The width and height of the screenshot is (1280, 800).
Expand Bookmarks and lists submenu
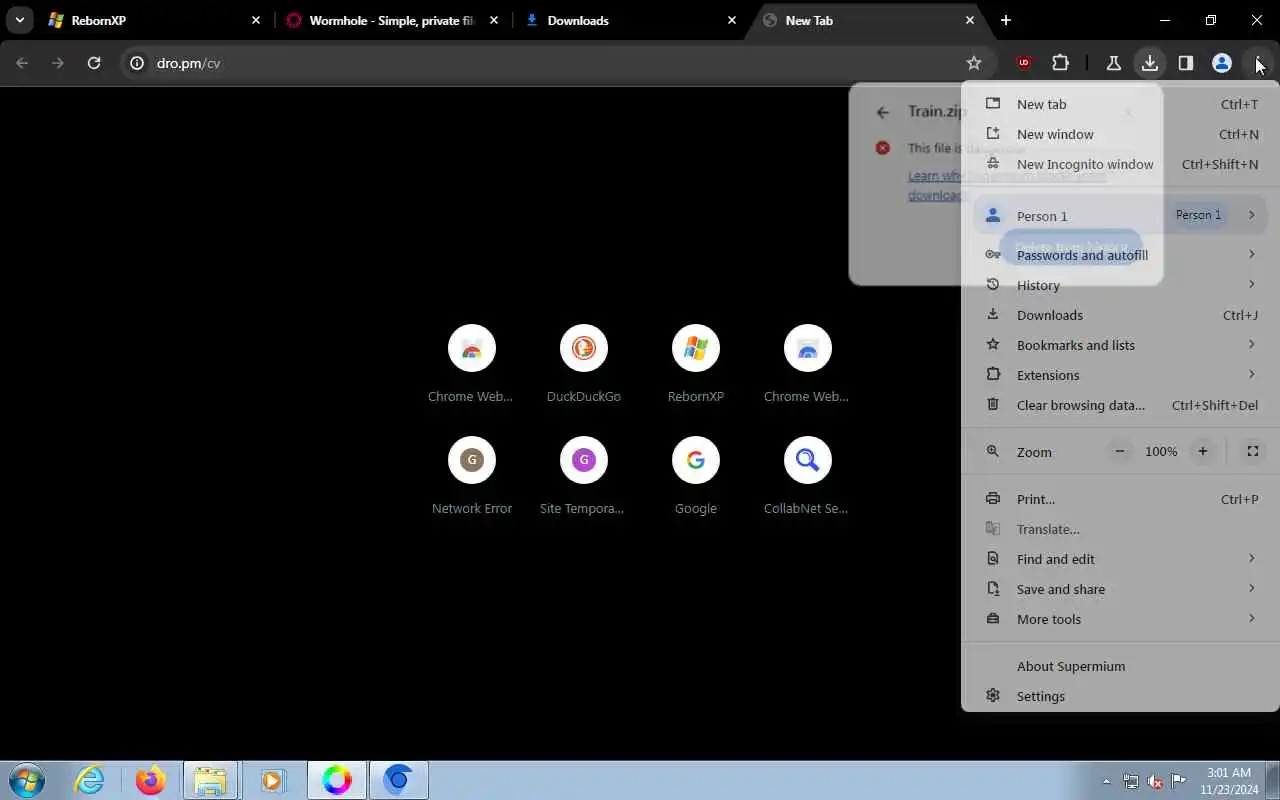pyautogui.click(x=1120, y=345)
